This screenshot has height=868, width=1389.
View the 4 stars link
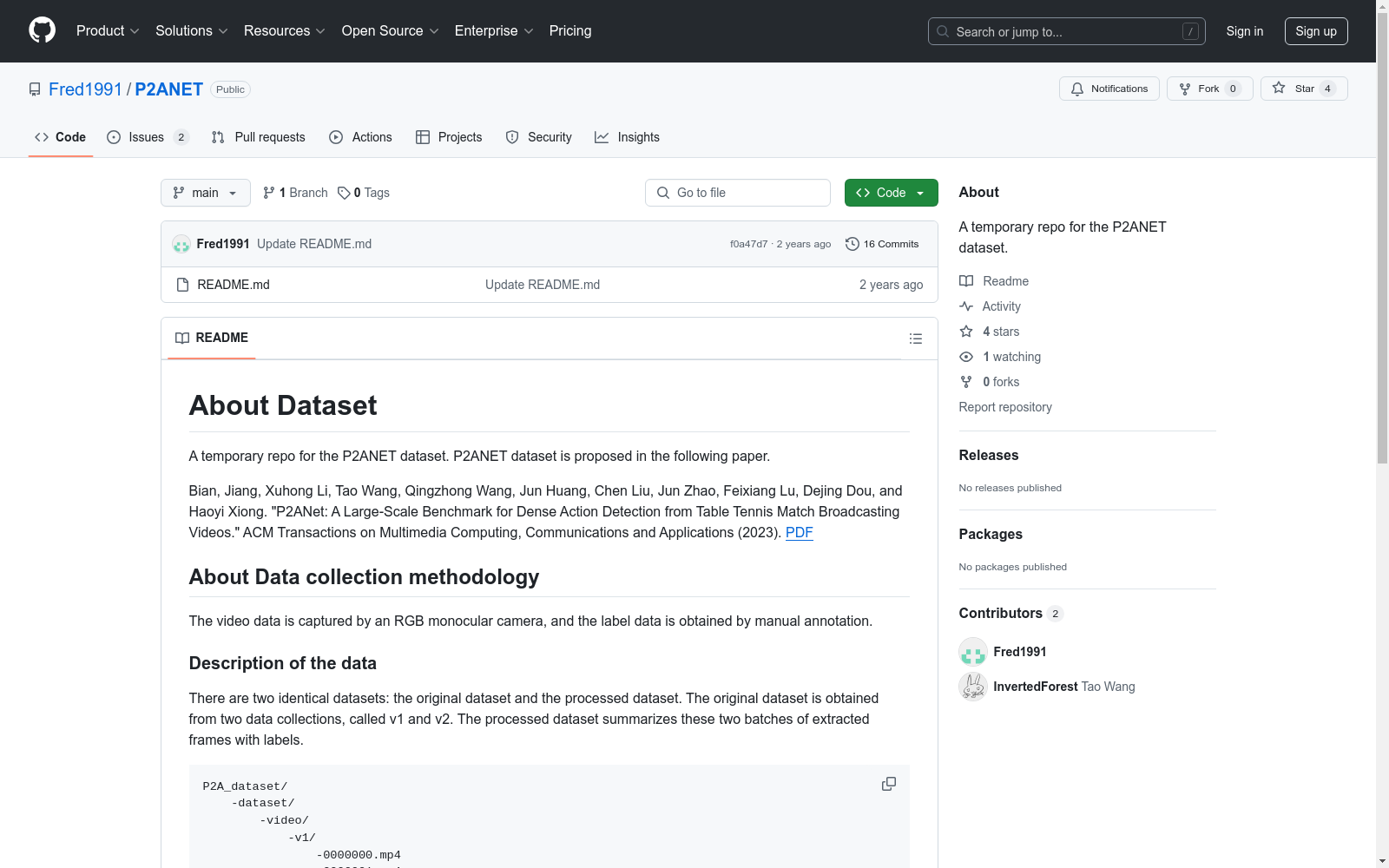tap(990, 332)
